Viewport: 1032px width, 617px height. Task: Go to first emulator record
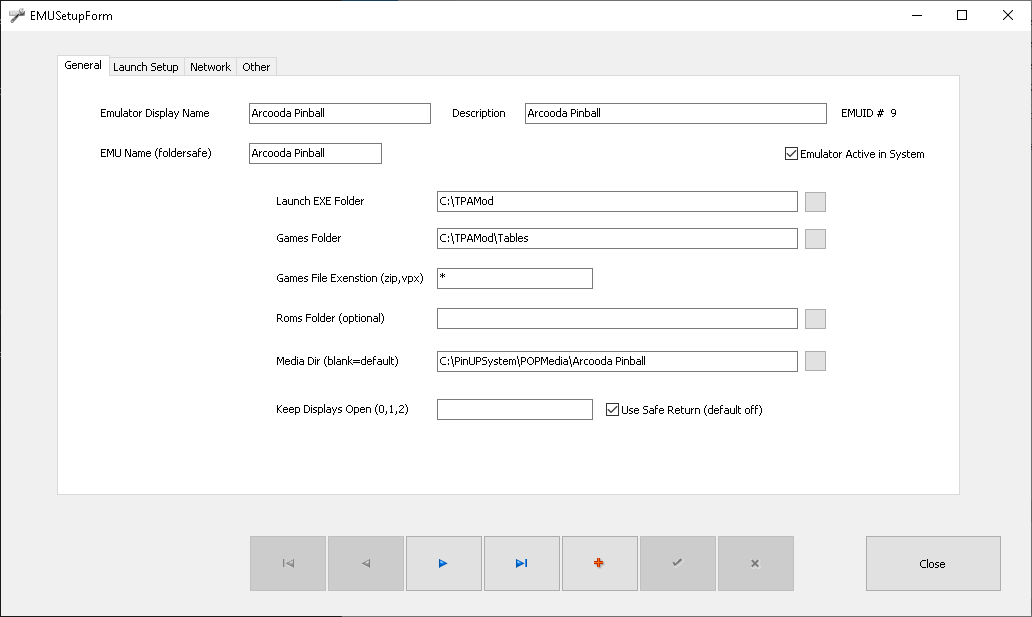coord(288,564)
